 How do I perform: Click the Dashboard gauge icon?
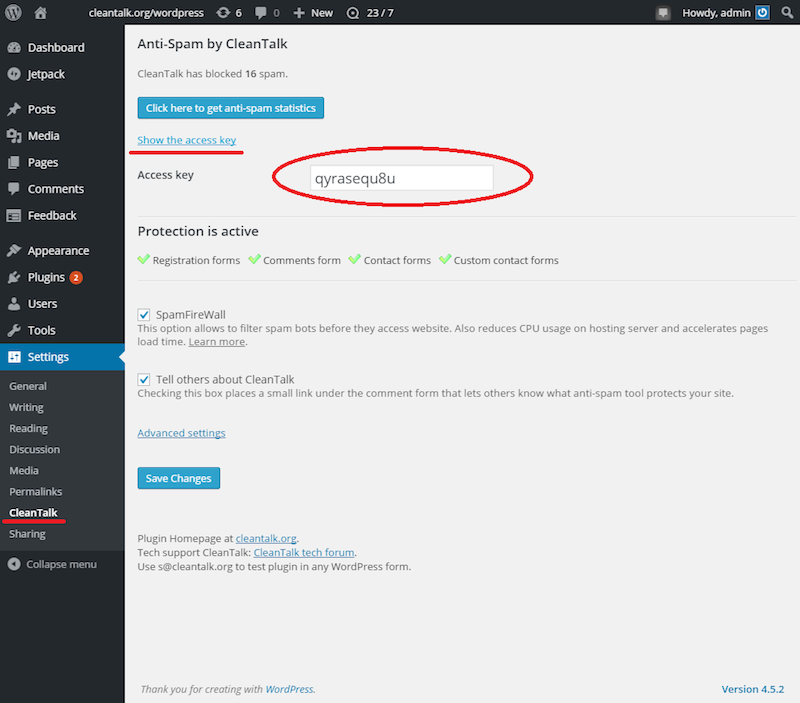(14, 47)
